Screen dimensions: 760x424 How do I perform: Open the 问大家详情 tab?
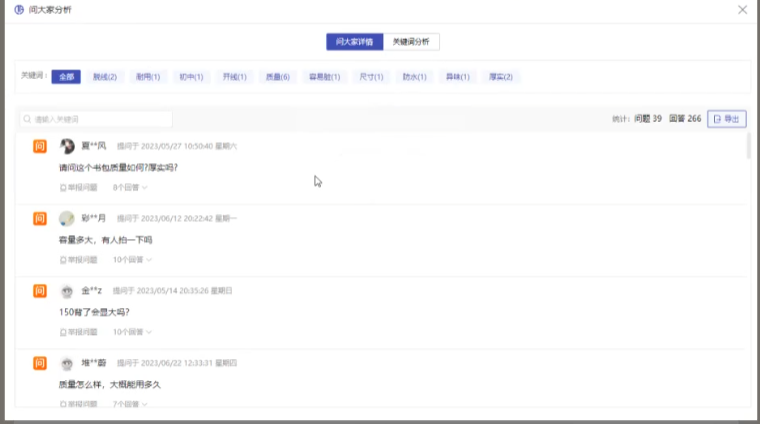354,42
